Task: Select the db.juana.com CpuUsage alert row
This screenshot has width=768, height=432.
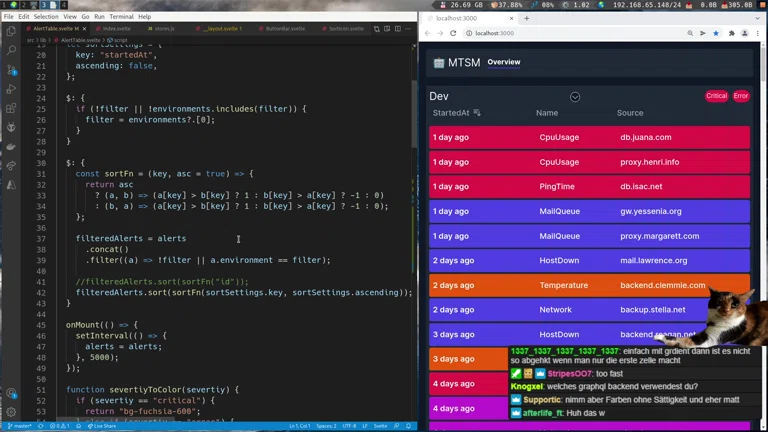Action: (x=589, y=138)
